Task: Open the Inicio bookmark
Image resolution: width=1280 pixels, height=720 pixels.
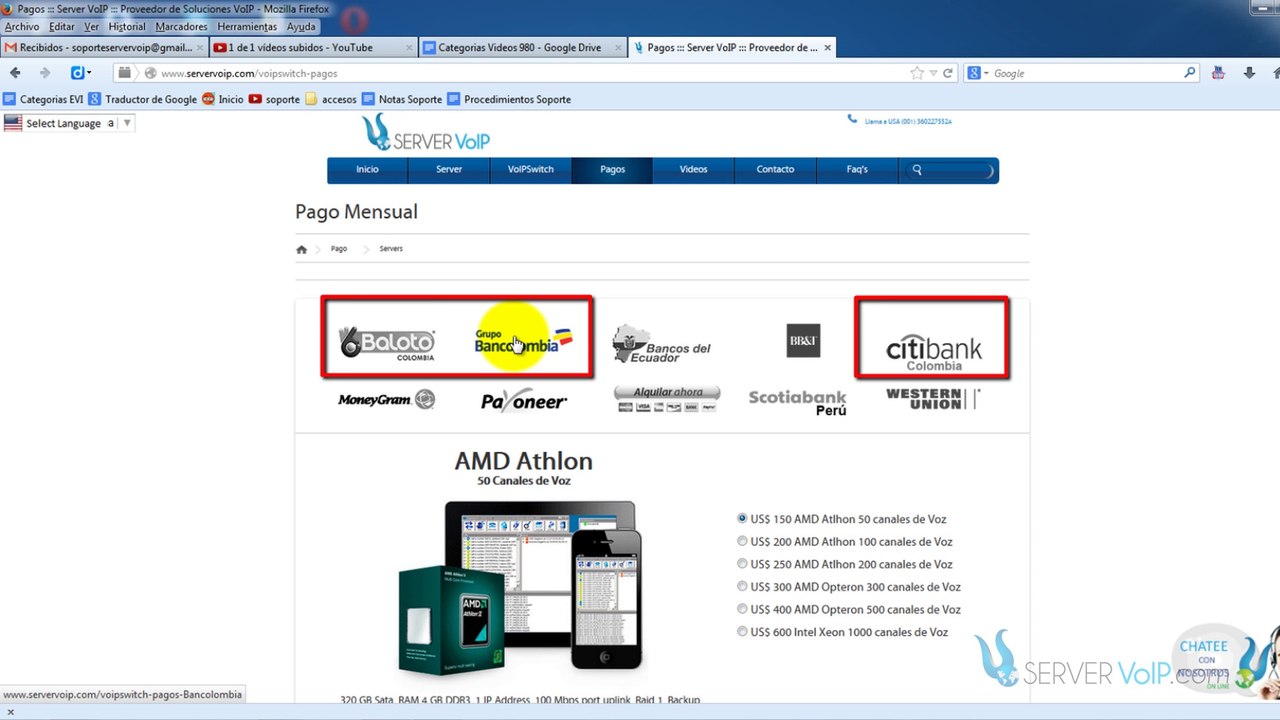Action: [x=223, y=99]
